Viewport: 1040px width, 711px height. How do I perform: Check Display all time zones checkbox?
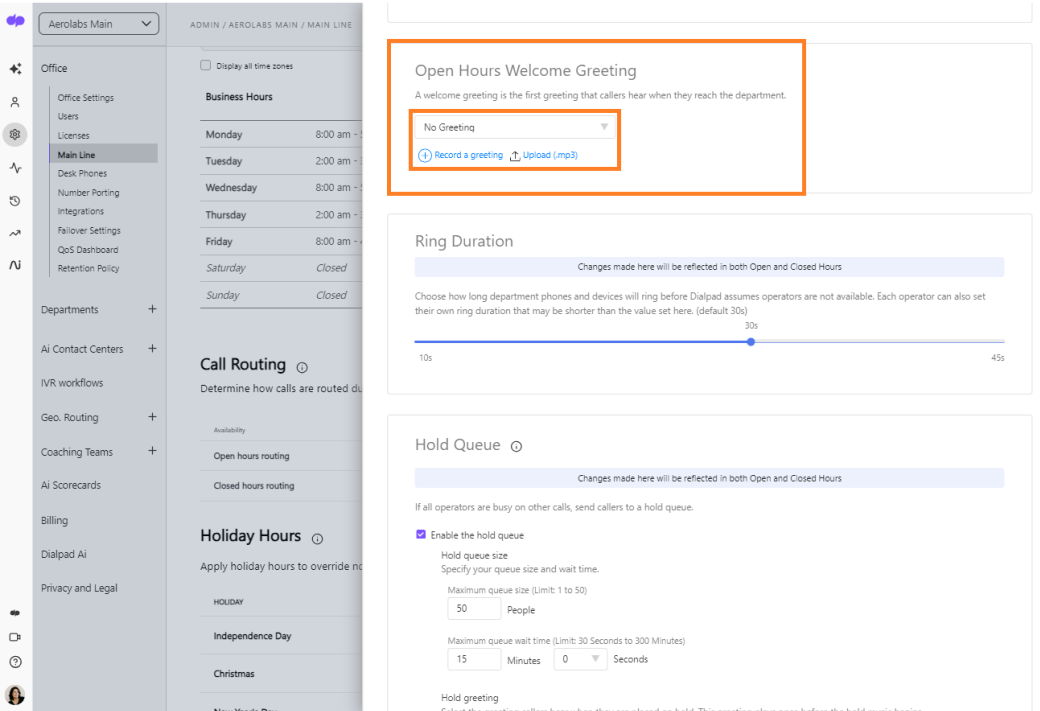(206, 66)
